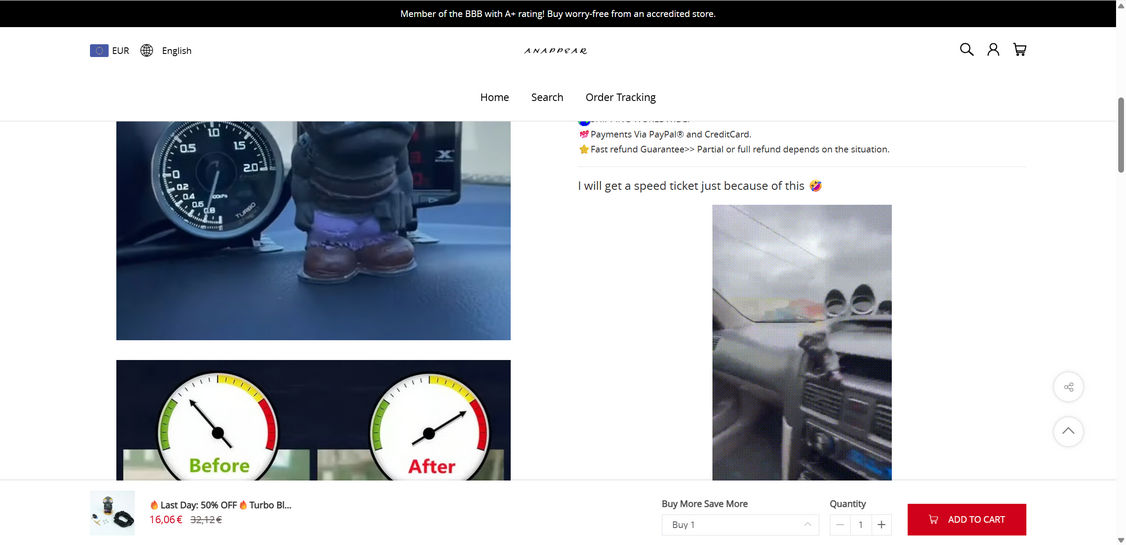Expand the Buy 1 dropdown
The width and height of the screenshot is (1126, 545).
[740, 525]
